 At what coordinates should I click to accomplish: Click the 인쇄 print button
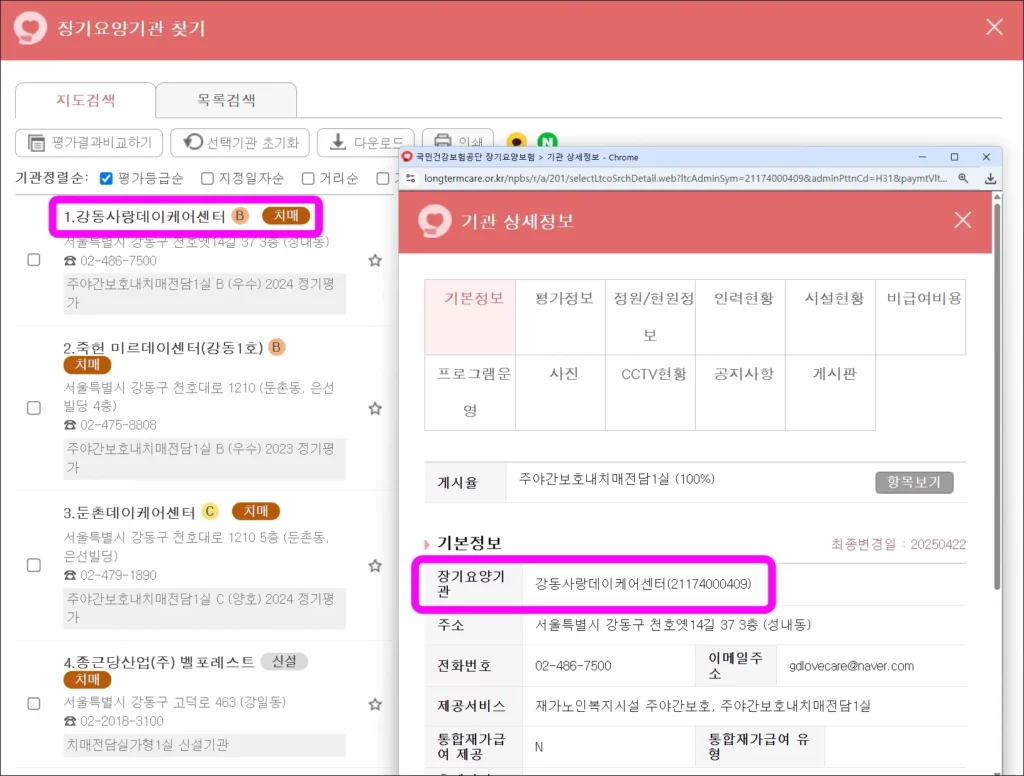pos(458,140)
